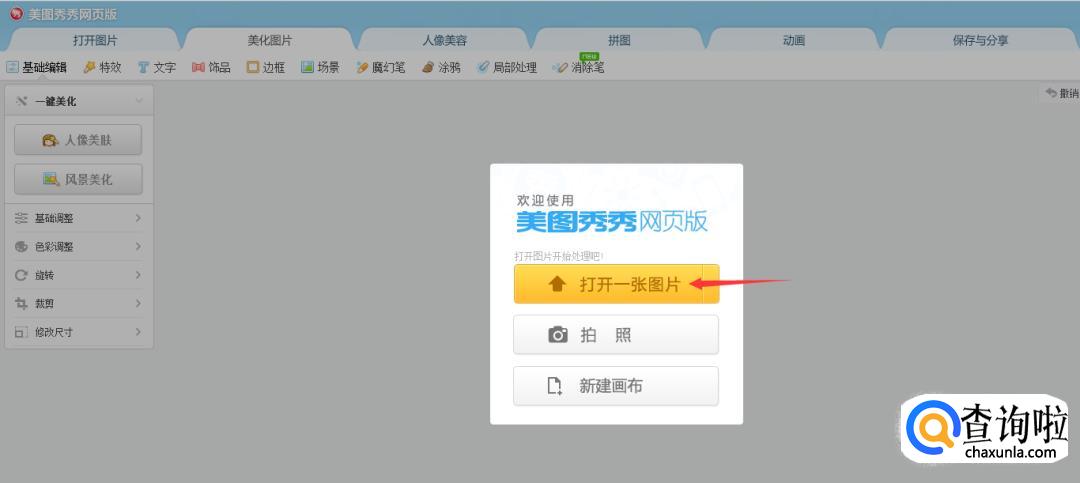Expand the 裁剪 section

(x=79, y=303)
